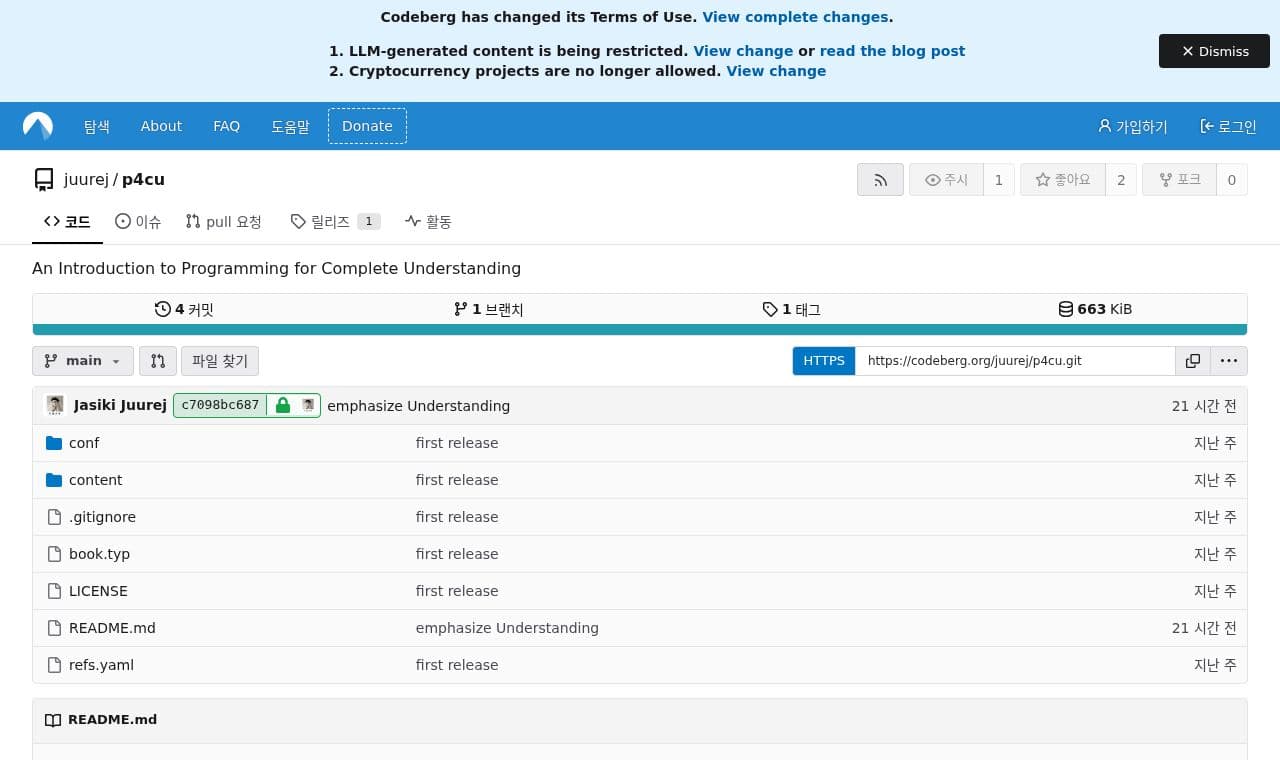Open the LICENSE file
Viewport: 1280px width, 760px height.
pyautogui.click(x=98, y=591)
